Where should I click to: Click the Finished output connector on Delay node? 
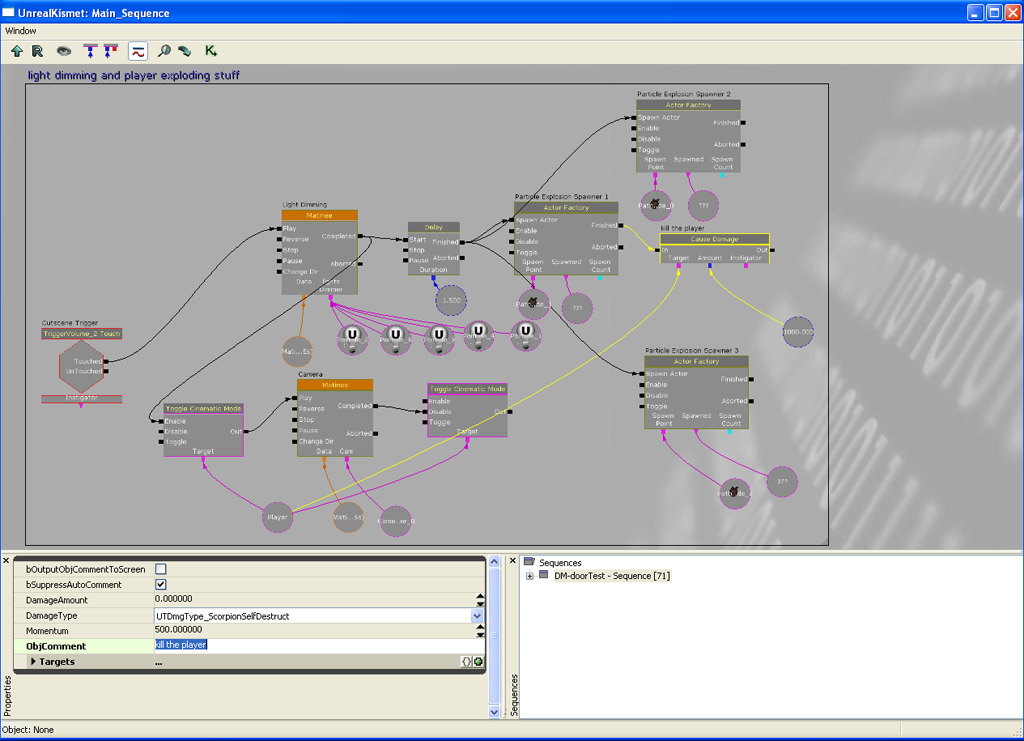coord(462,242)
